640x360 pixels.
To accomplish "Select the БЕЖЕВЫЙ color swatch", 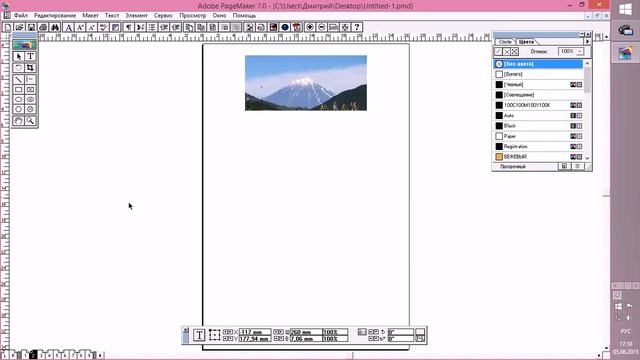I will (x=499, y=157).
